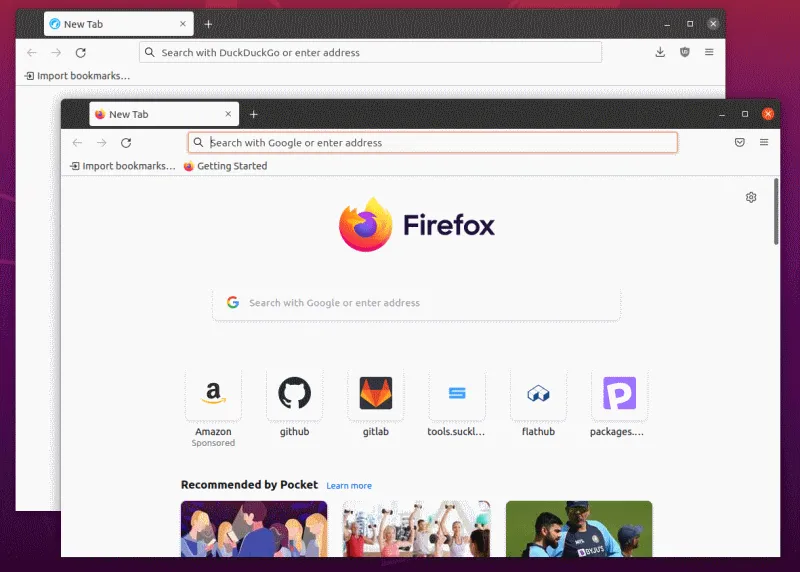
Task: Click Learn more link next to Pocket
Action: tap(349, 486)
